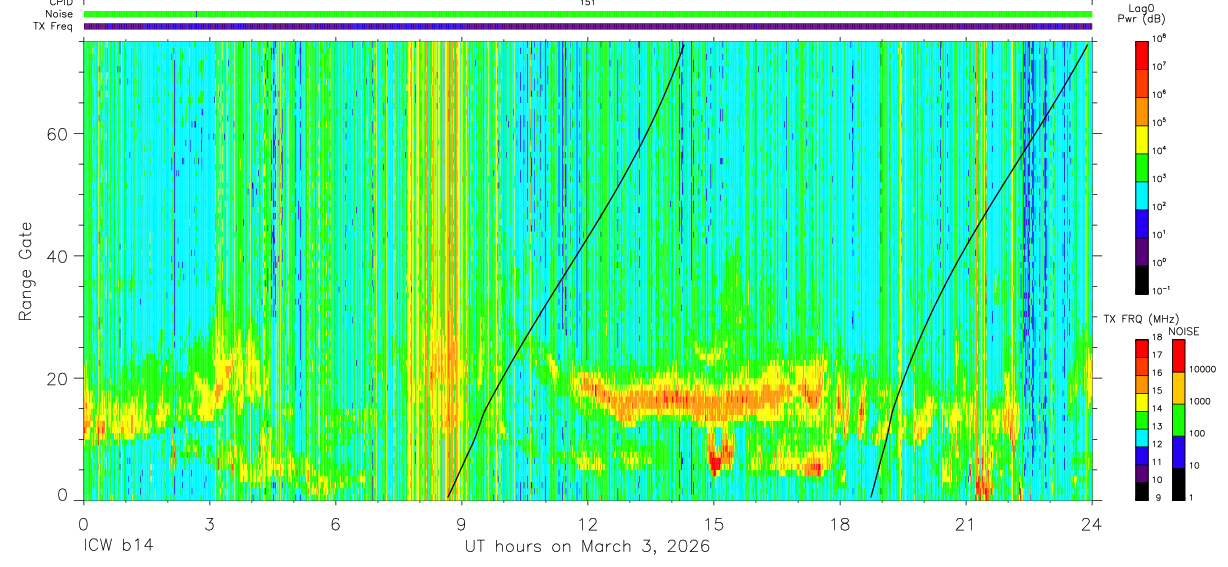Click the '10000' NOISE colorbar label

tap(1201, 369)
